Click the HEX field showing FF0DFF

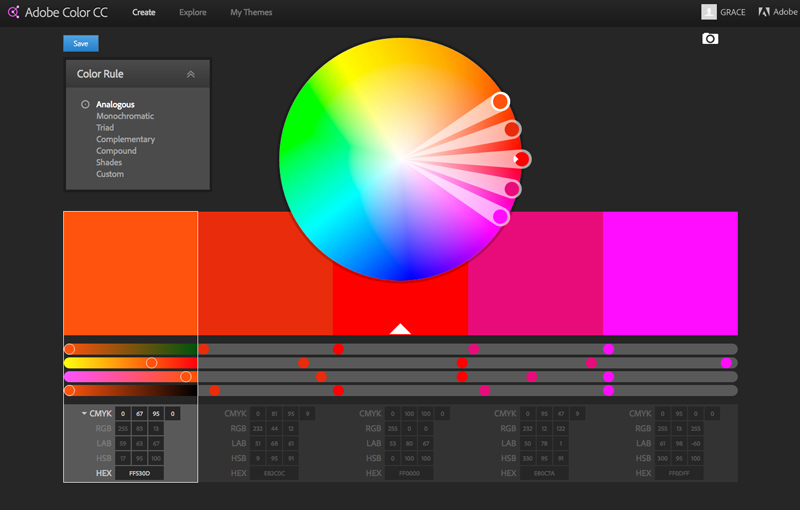(x=679, y=473)
